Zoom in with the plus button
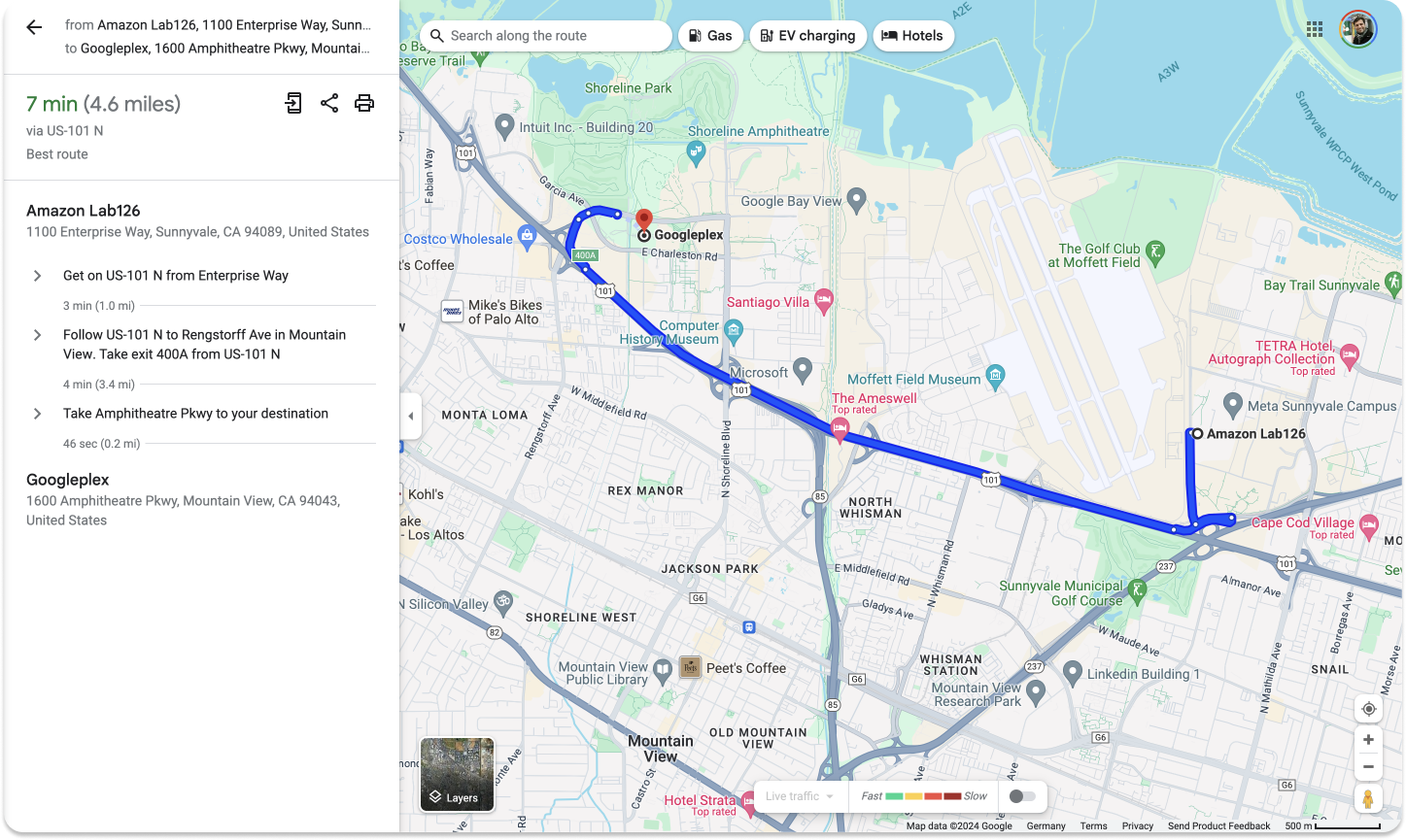This screenshot has height=840, width=1406. [1368, 740]
